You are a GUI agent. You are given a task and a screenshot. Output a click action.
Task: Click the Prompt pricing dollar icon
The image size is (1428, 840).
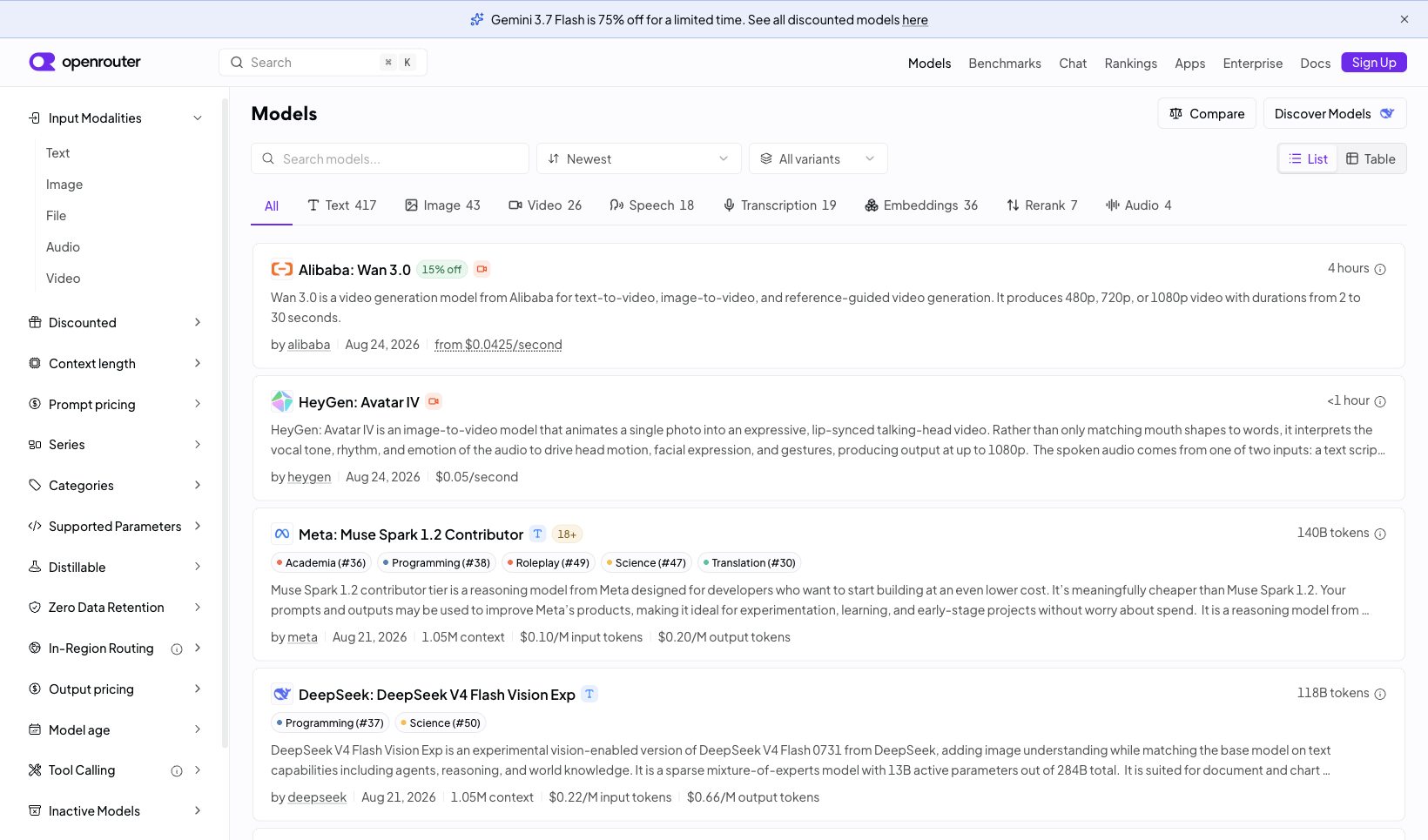(x=35, y=404)
